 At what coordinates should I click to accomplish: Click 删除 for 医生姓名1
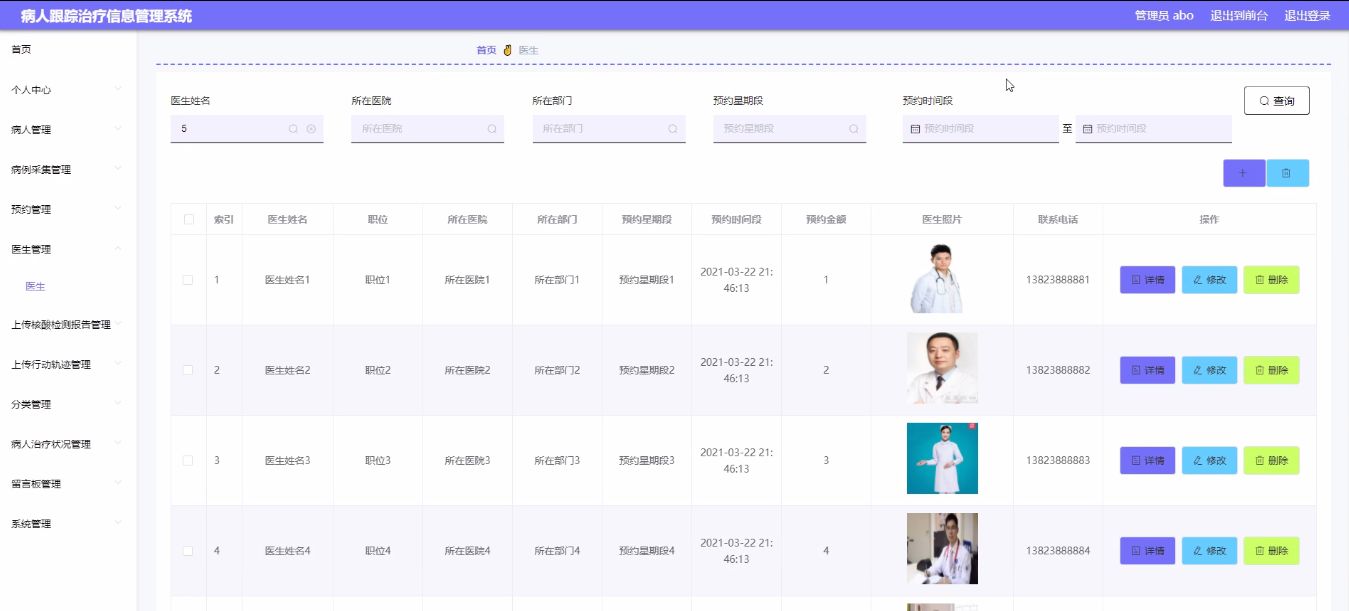pos(1271,280)
